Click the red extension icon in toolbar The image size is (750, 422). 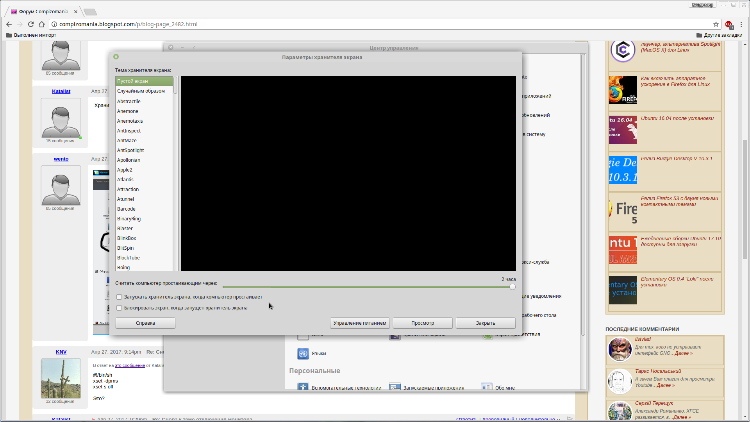pos(730,22)
